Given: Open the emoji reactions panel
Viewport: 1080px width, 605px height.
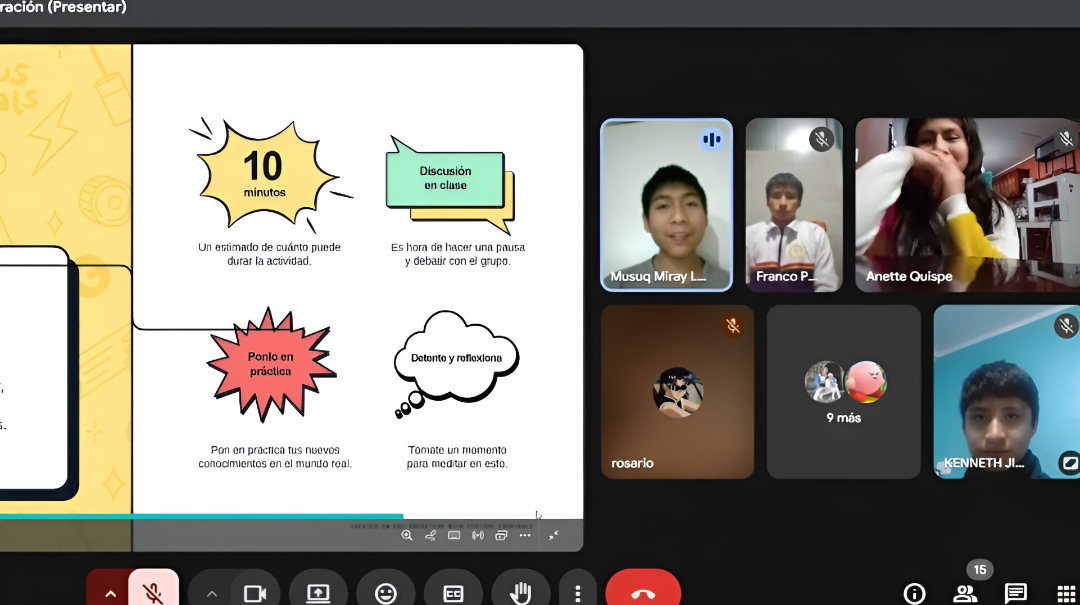Looking at the screenshot, I should point(385,592).
